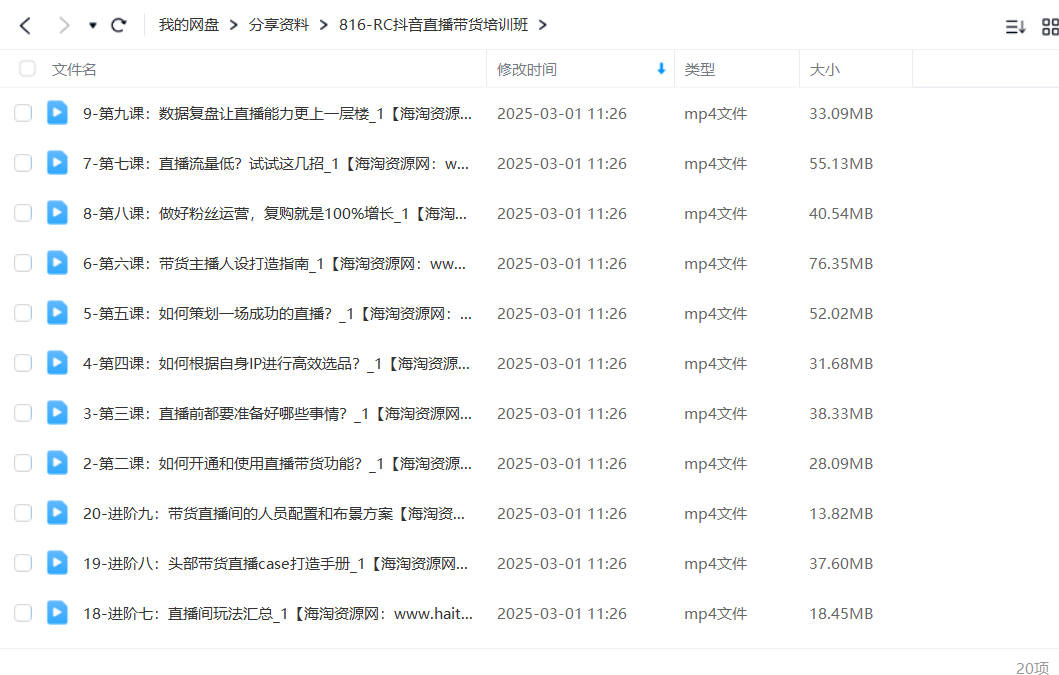Expand chevron after 分享资料
Image resolution: width=1059 pixels, height=675 pixels.
click(324, 25)
